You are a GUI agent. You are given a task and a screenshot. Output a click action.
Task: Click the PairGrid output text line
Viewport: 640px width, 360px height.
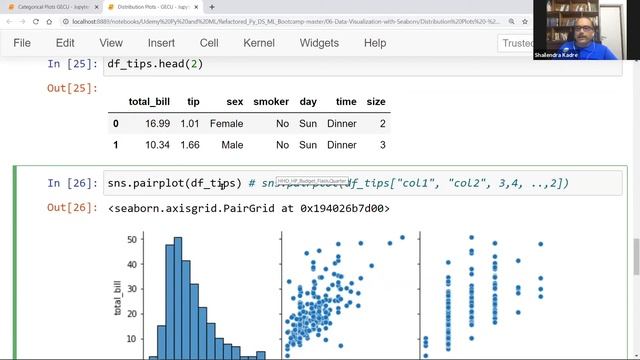click(x=249, y=209)
